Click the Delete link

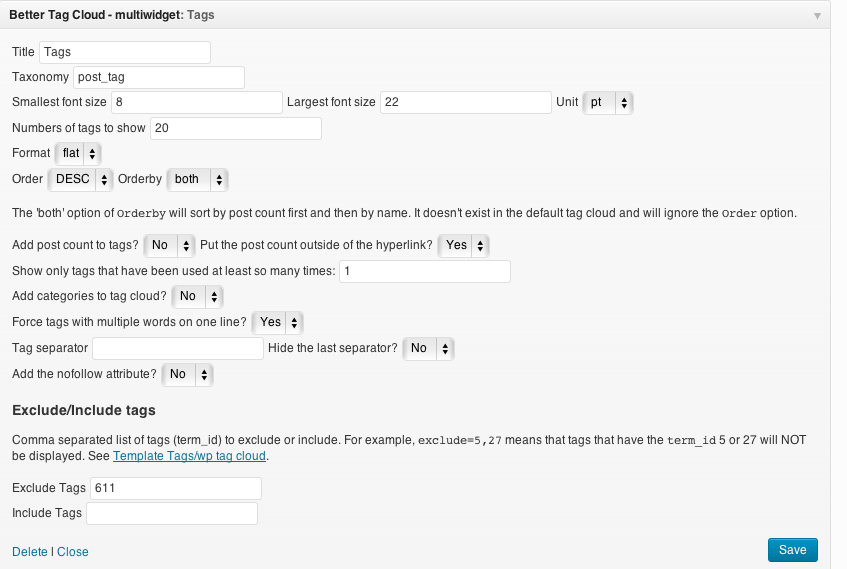tap(30, 552)
